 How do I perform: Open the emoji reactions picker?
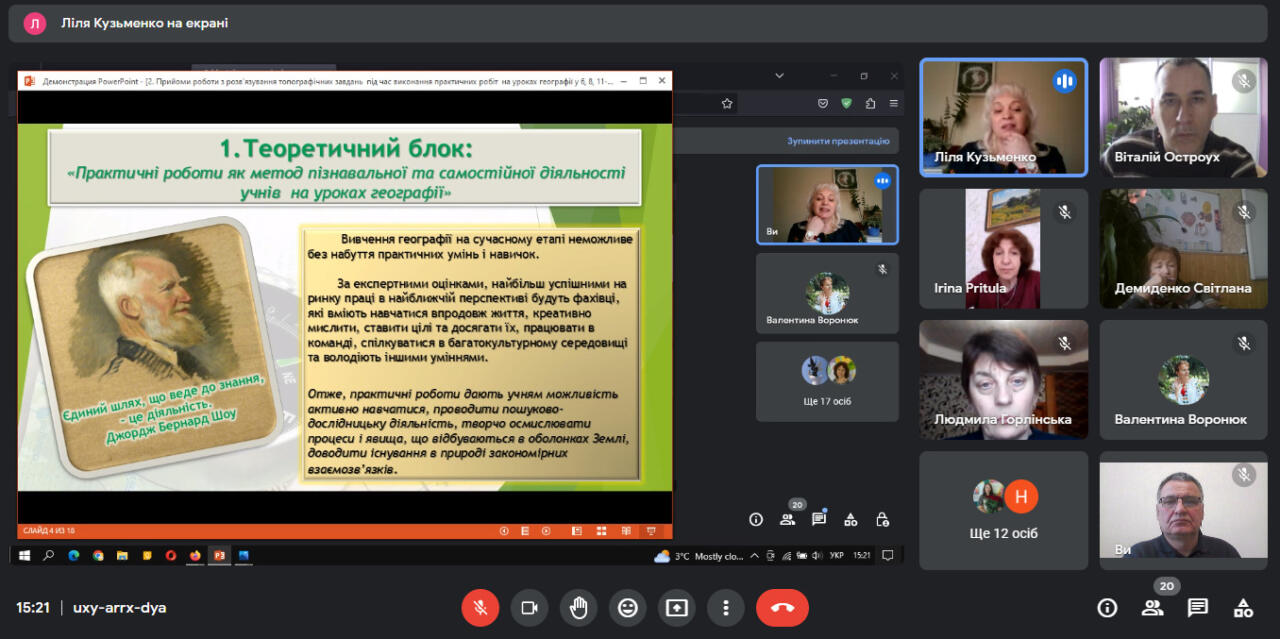(x=627, y=607)
